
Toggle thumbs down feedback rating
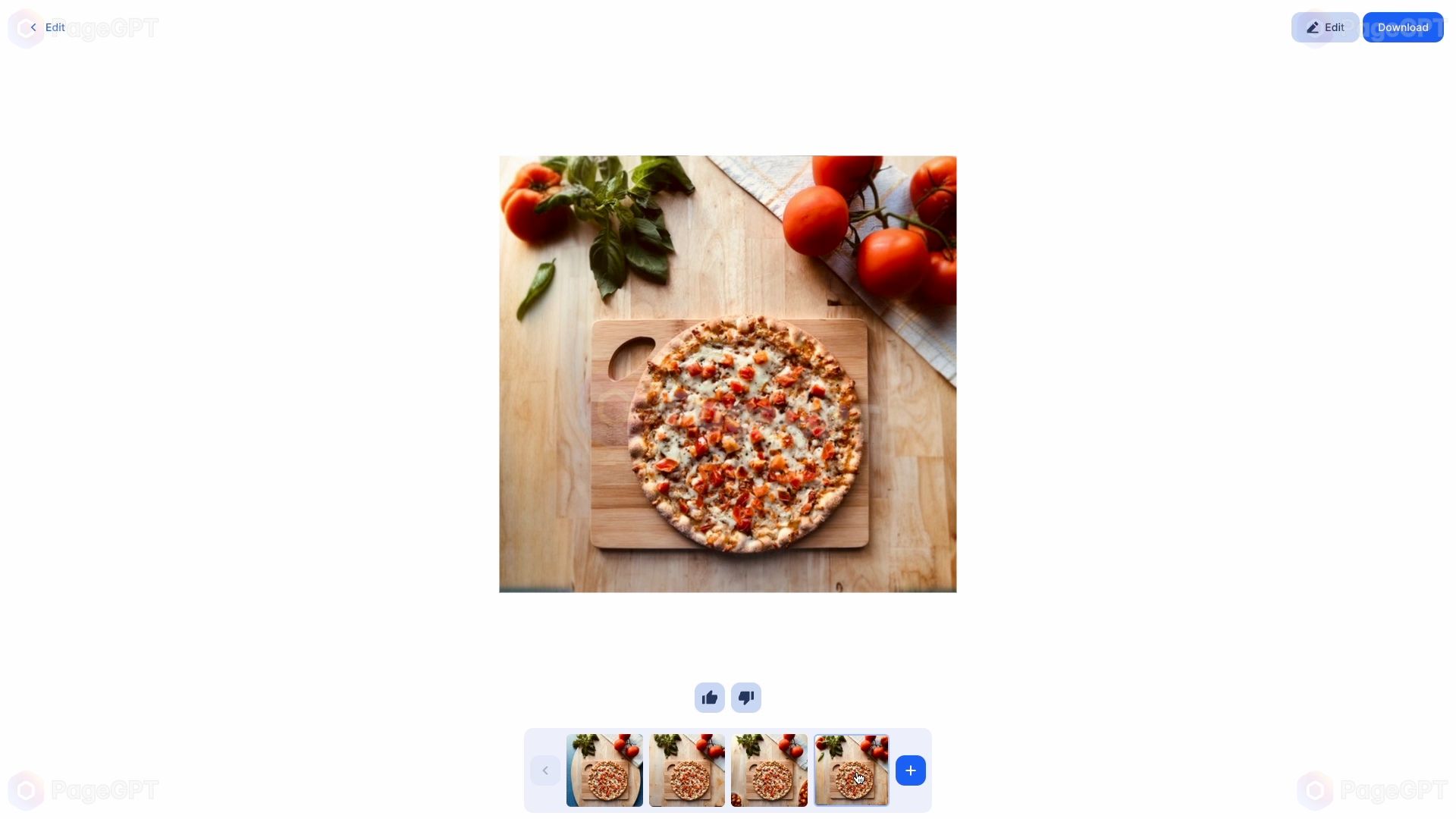click(746, 697)
